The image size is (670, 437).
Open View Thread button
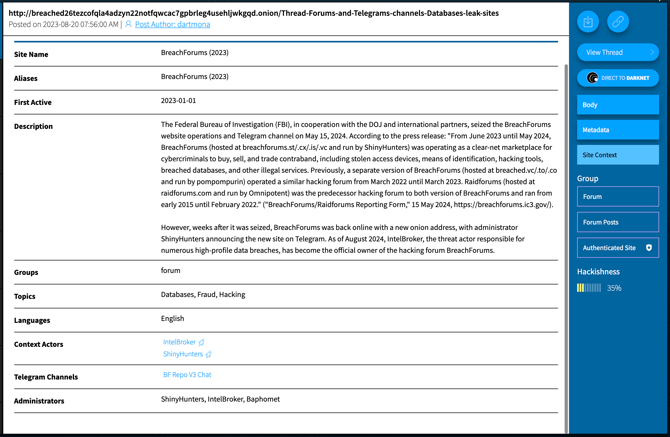click(617, 52)
